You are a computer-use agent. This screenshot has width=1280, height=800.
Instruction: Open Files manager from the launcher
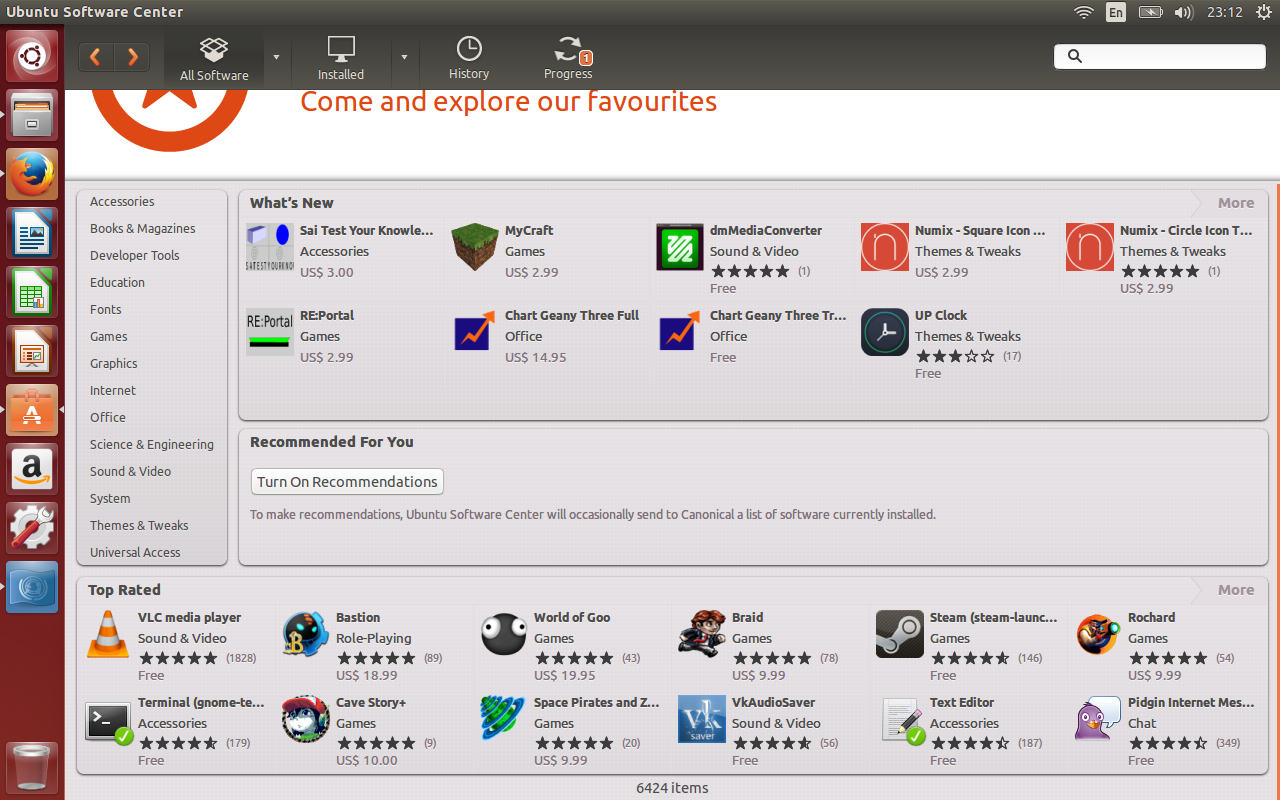click(x=33, y=115)
